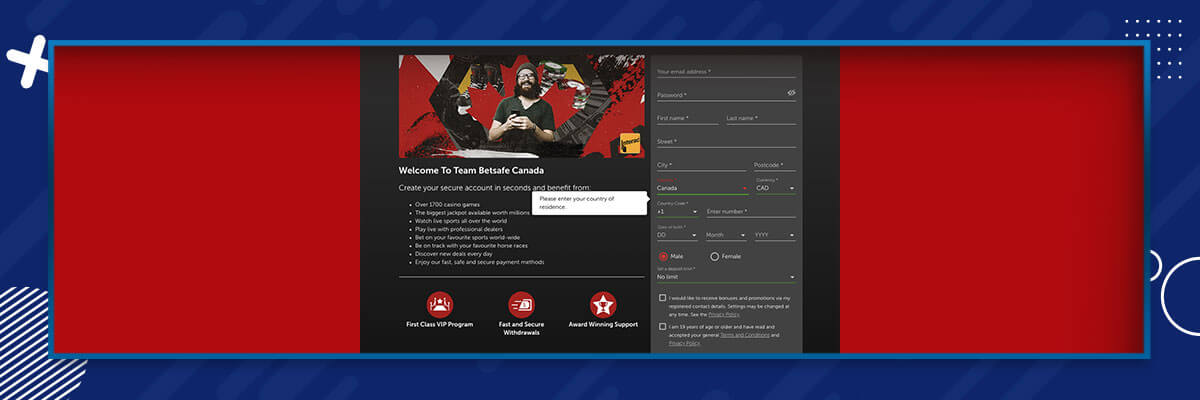Click 'Welcome To Team Betsafe Canada' heading

(x=471, y=171)
